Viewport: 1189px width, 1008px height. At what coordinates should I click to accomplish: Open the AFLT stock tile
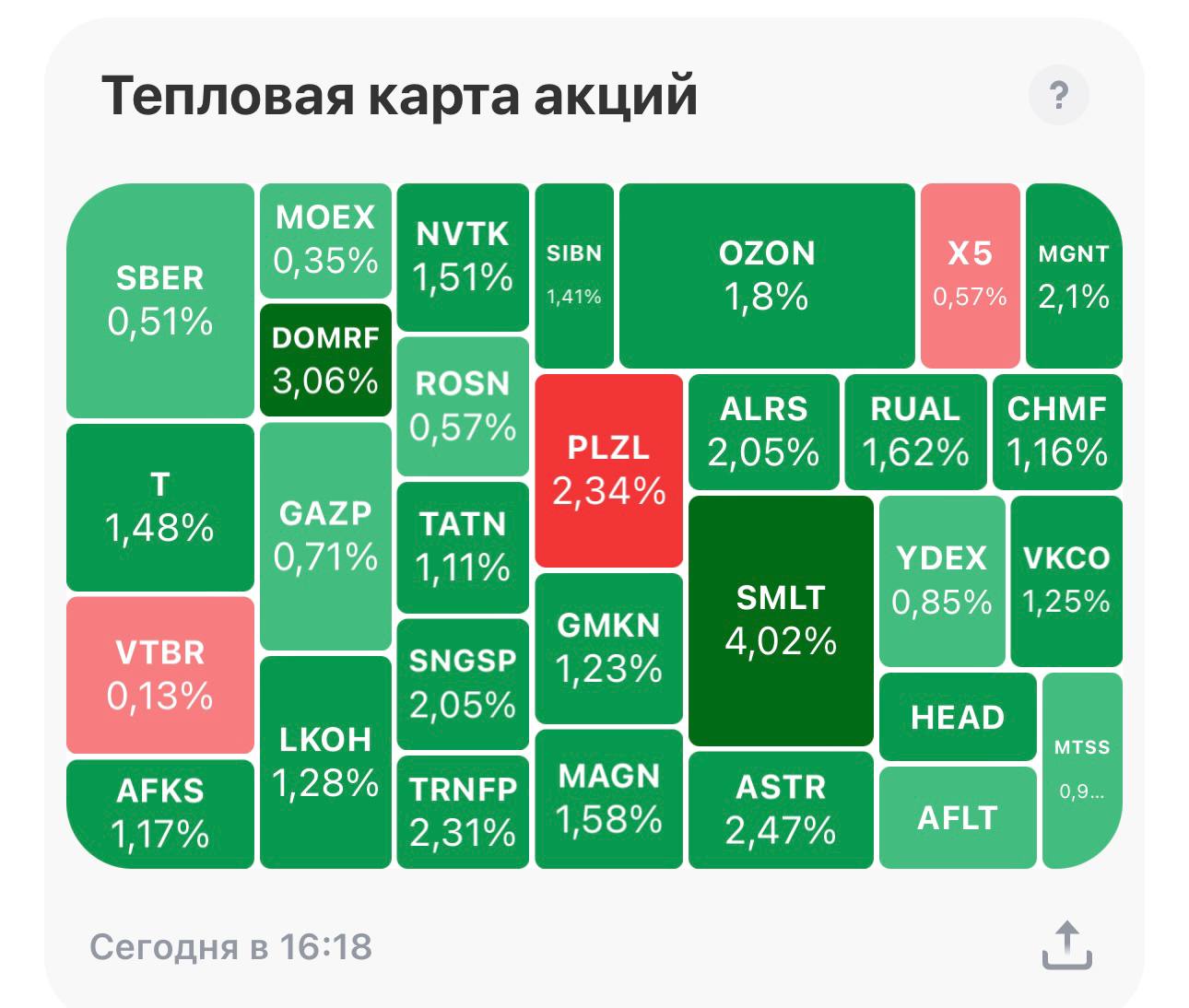point(958,817)
